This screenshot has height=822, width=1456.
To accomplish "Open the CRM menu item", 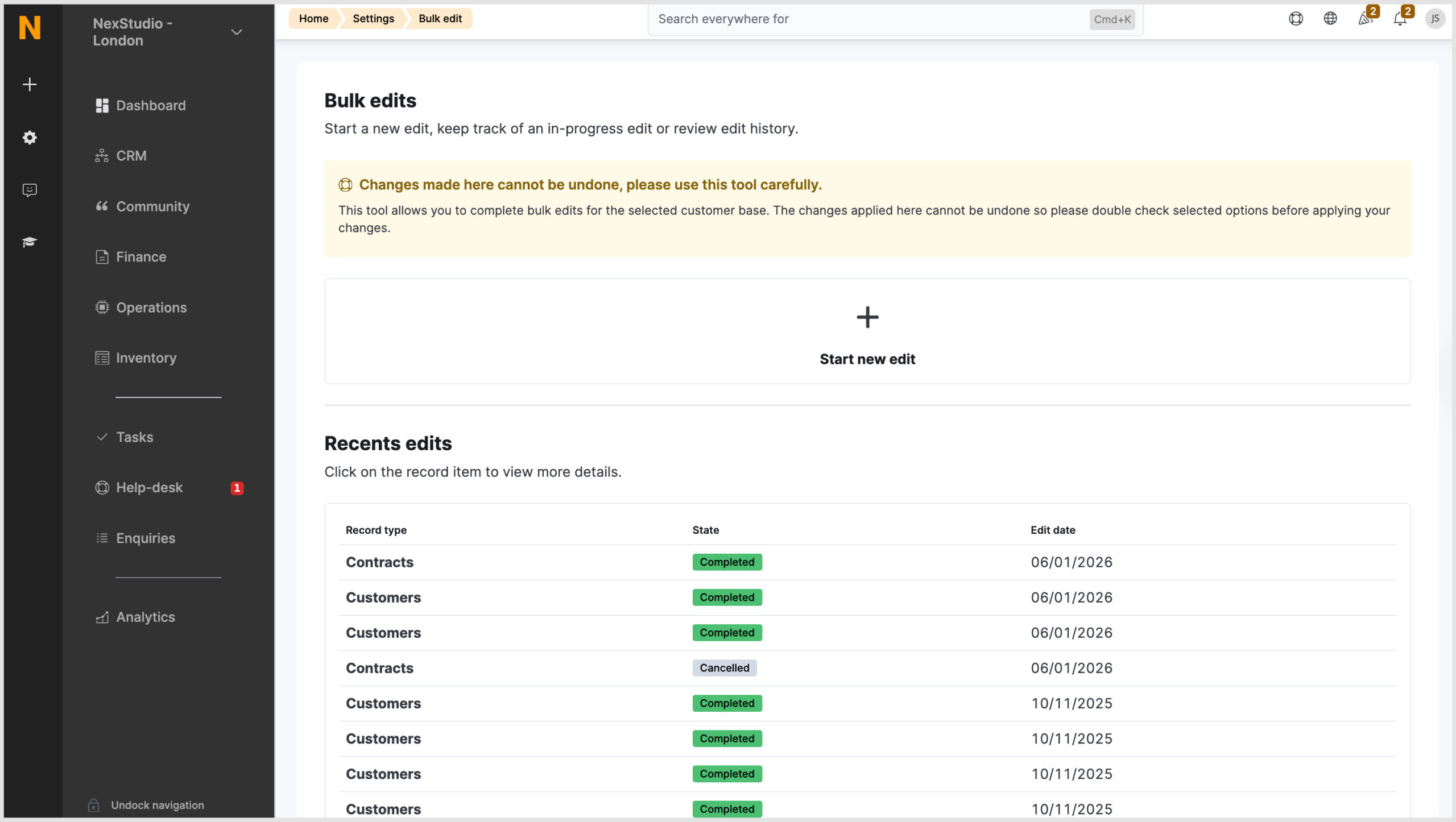I will [x=131, y=156].
